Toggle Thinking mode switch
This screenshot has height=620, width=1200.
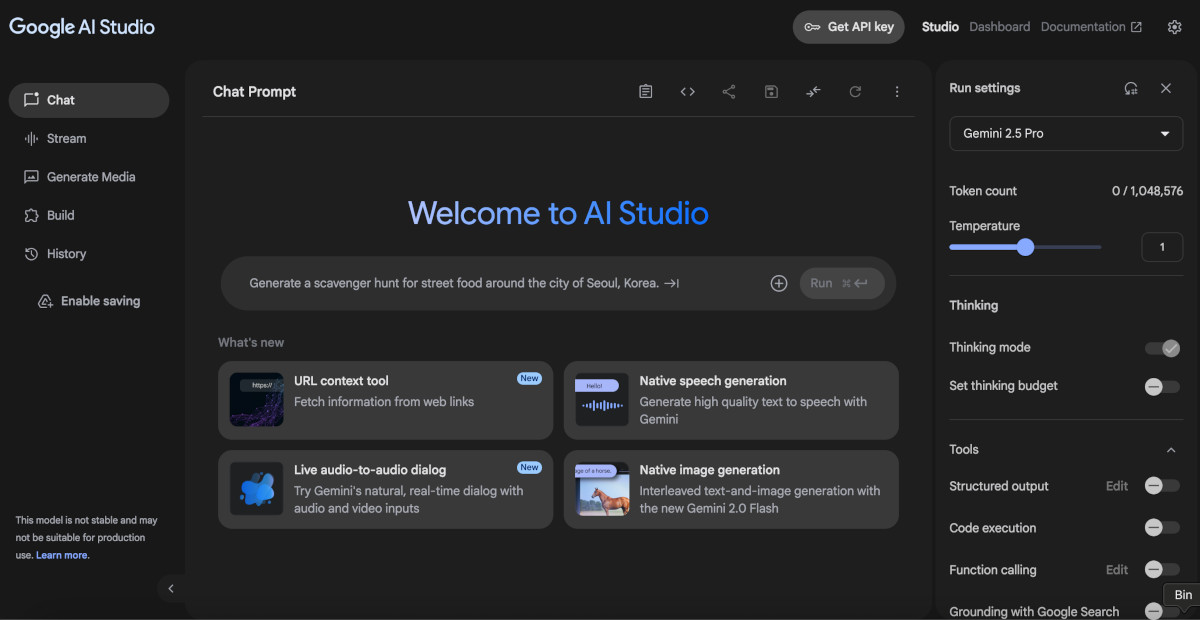(x=1162, y=348)
